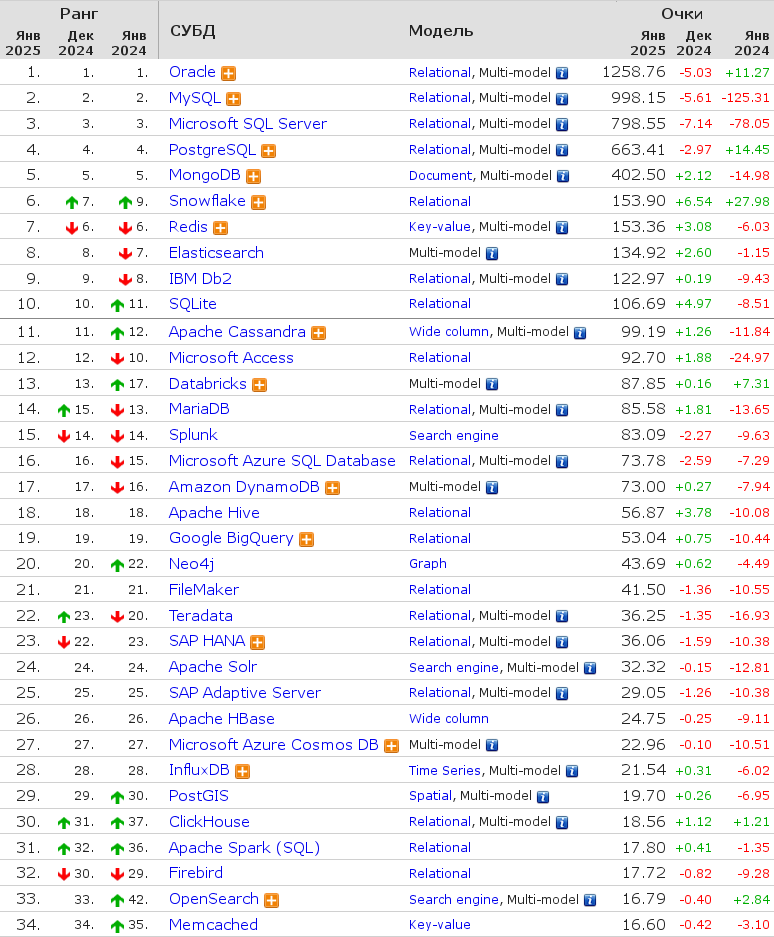Viewport: 774px width, 937px height.
Task: Open the Firebird link
Action: (x=196, y=873)
